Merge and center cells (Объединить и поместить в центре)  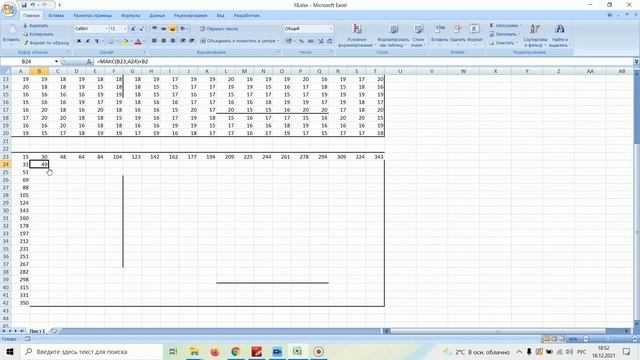click(x=240, y=41)
